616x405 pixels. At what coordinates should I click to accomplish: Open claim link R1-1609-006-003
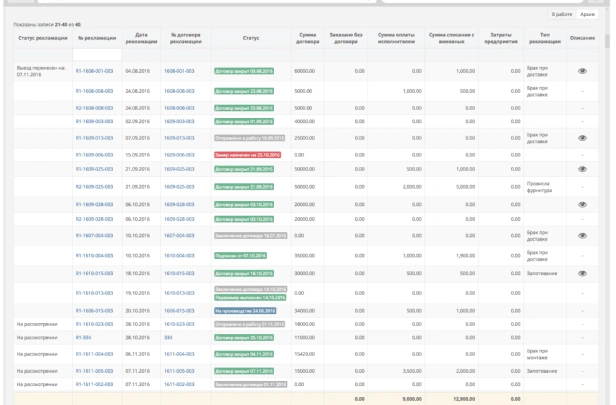click(x=94, y=155)
